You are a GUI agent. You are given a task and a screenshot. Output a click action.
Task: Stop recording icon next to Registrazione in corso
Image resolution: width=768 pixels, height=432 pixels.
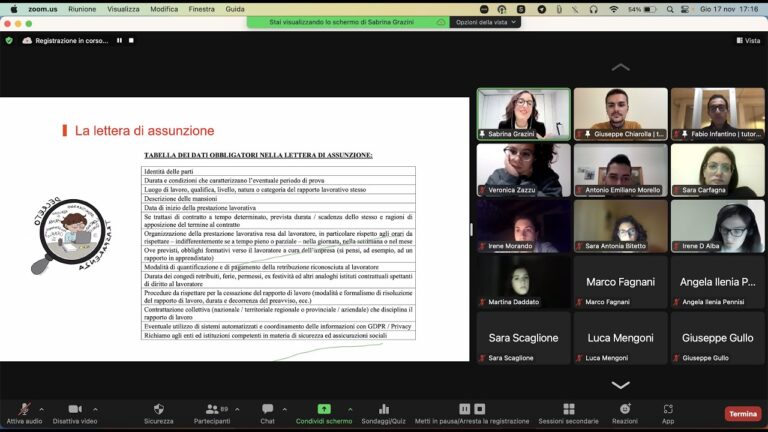[x=131, y=41]
